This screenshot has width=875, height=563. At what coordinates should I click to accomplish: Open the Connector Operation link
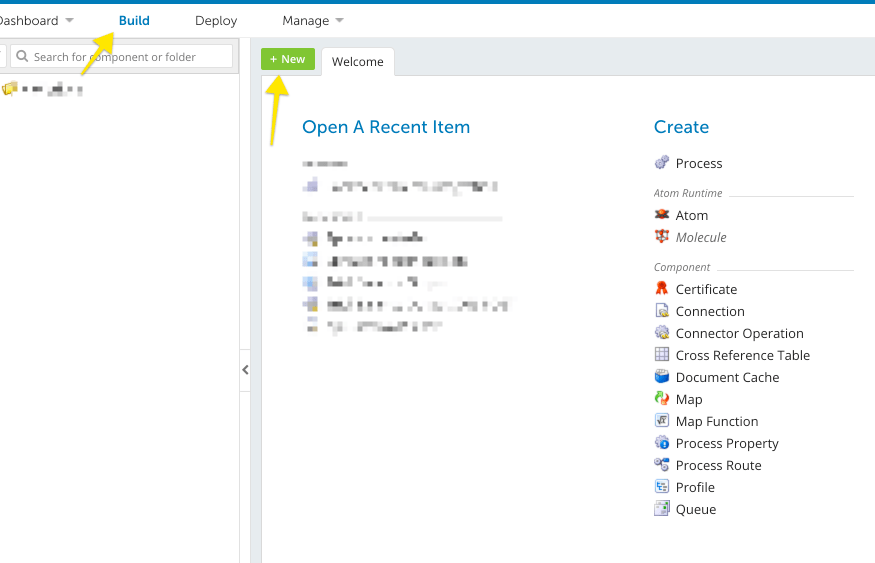(x=739, y=333)
